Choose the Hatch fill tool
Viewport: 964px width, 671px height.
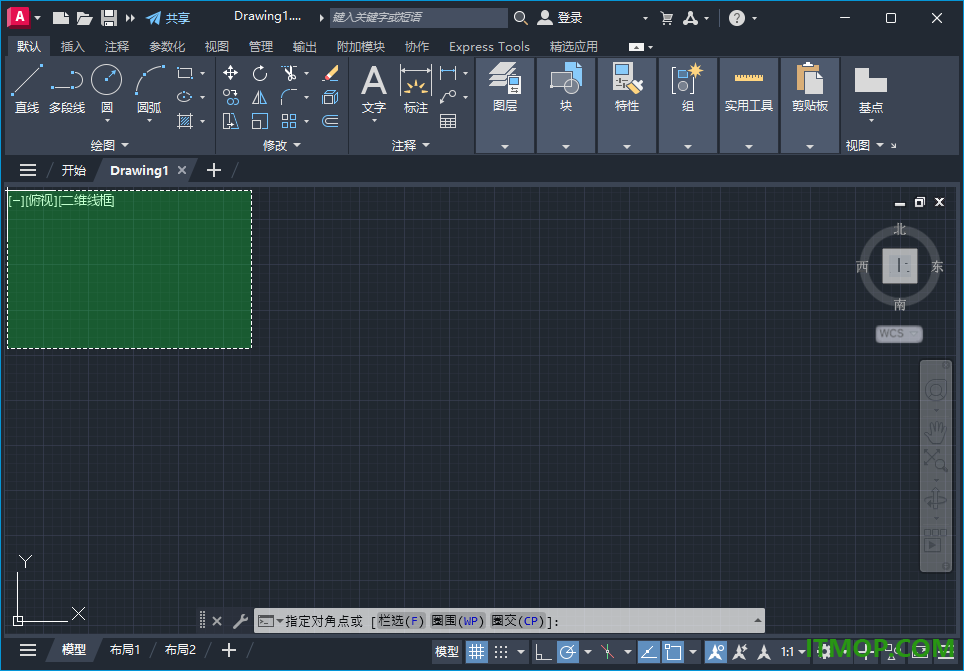click(x=184, y=121)
